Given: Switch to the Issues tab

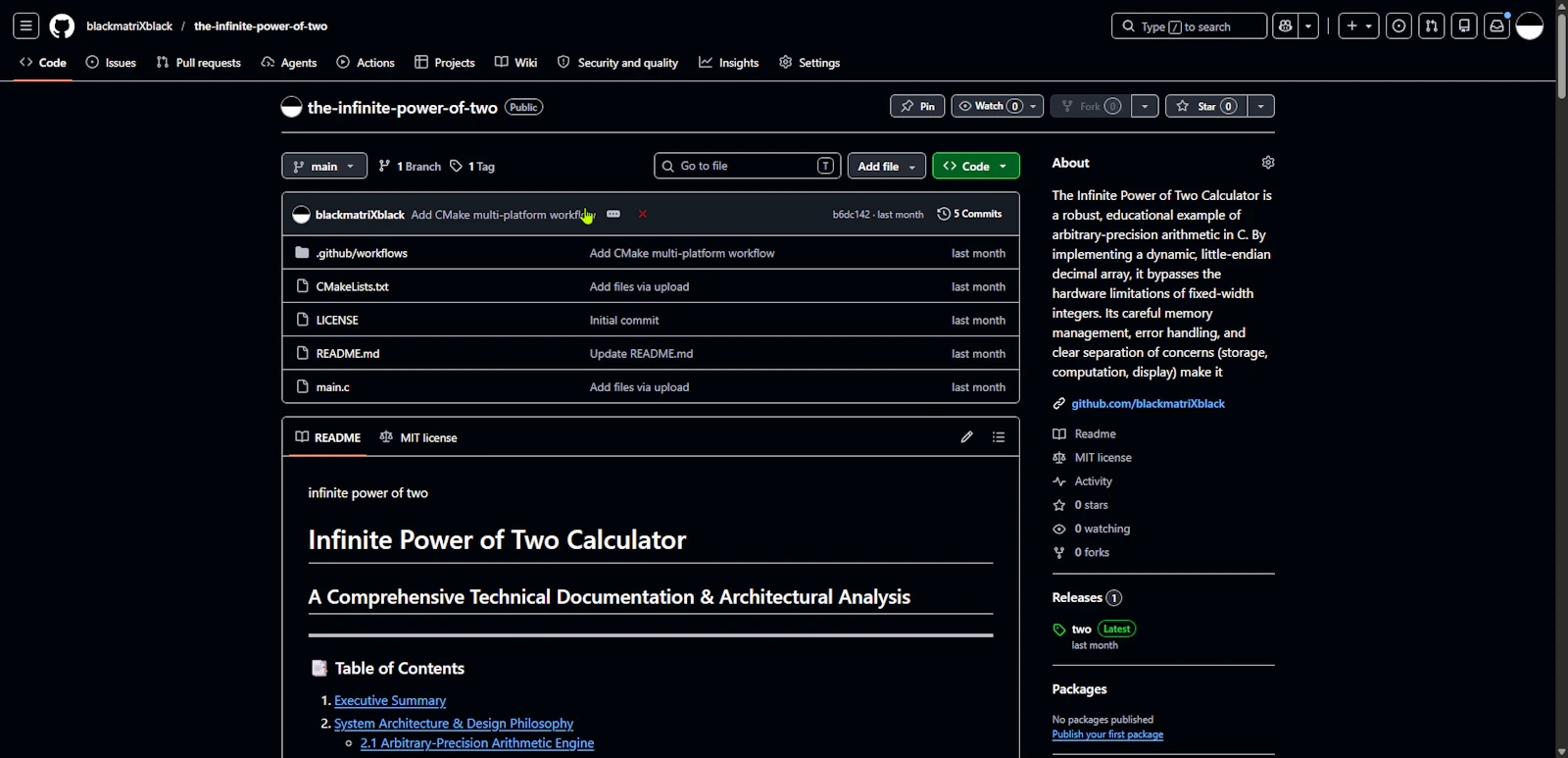Looking at the screenshot, I should click(x=111, y=63).
